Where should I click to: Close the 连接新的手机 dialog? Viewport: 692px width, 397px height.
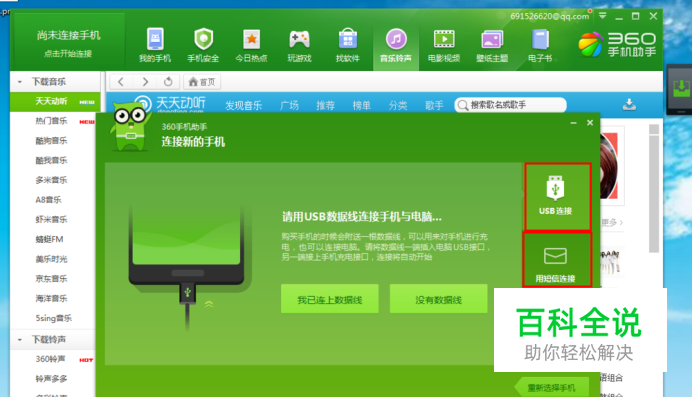(590, 123)
